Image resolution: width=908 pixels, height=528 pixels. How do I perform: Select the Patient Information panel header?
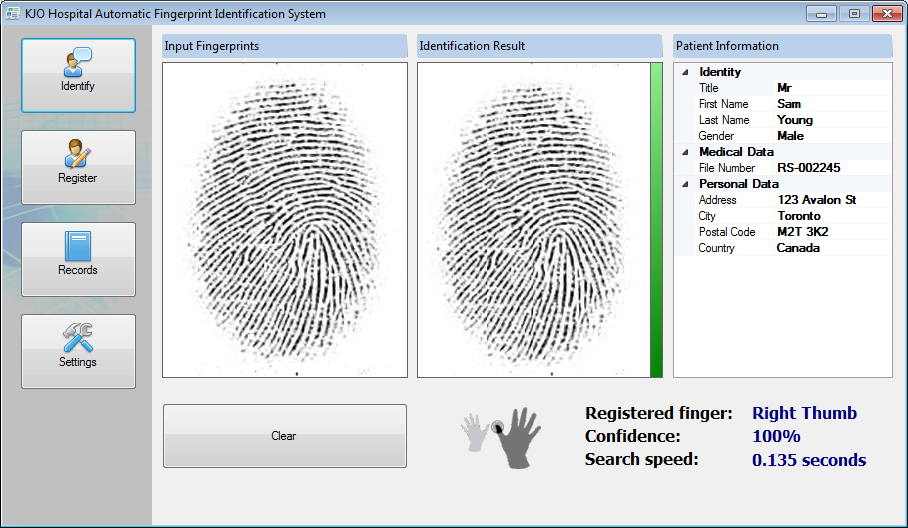pos(782,46)
